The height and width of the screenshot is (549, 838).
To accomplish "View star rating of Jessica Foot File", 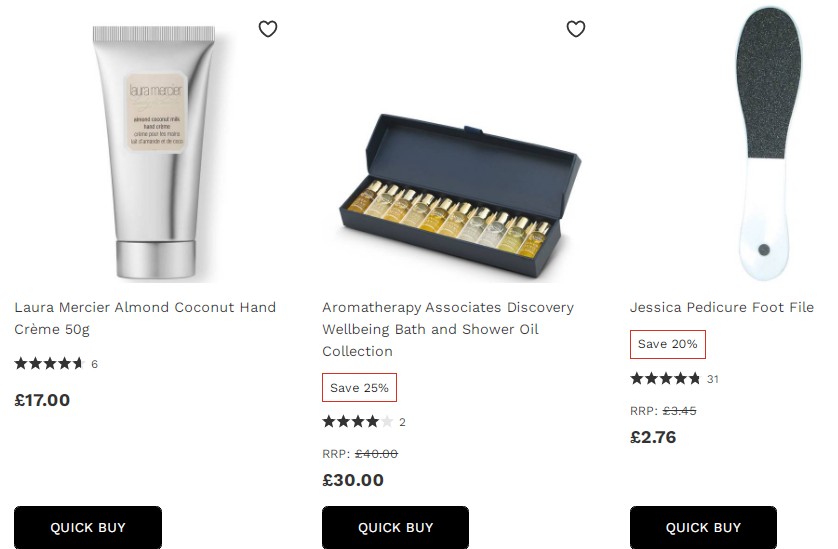I will tap(665, 379).
